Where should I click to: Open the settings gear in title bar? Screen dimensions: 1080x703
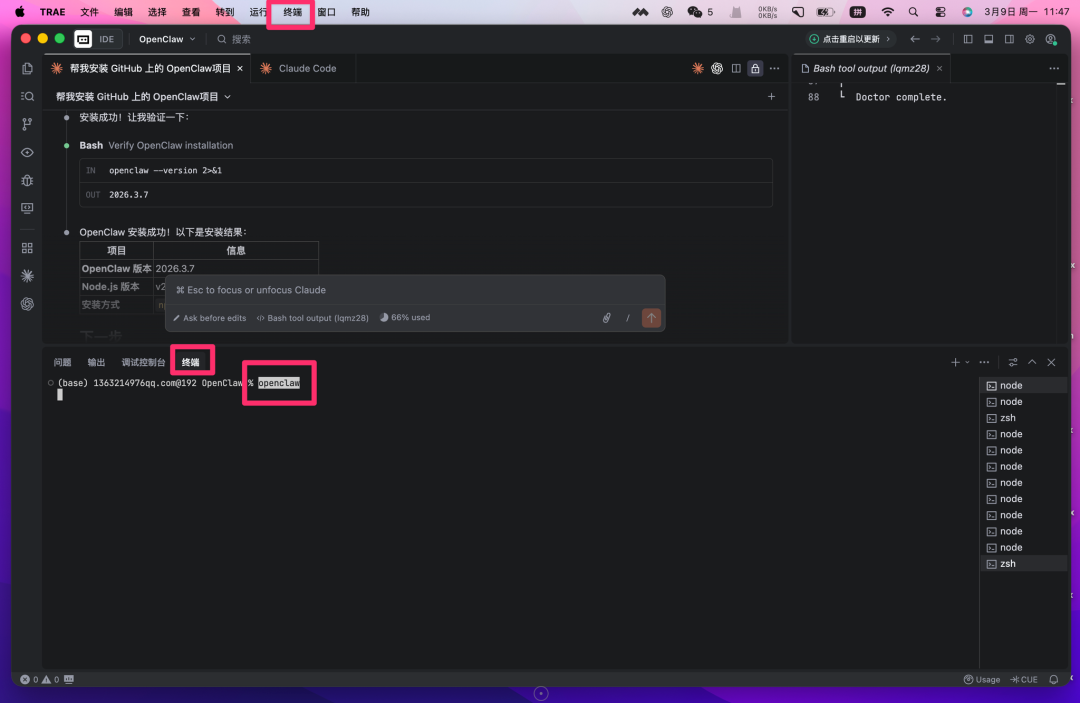click(1030, 39)
